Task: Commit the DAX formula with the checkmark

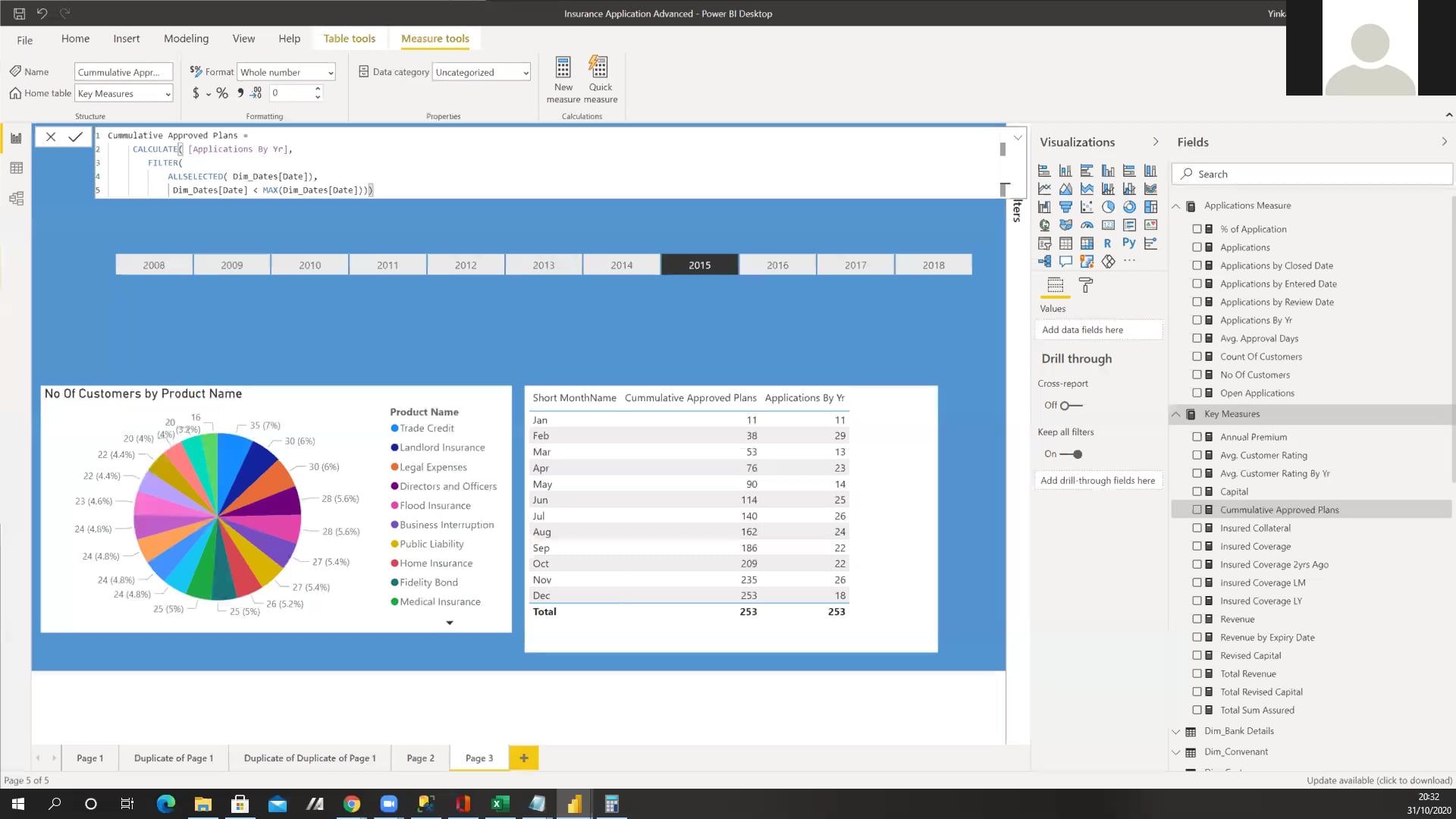Action: click(75, 137)
